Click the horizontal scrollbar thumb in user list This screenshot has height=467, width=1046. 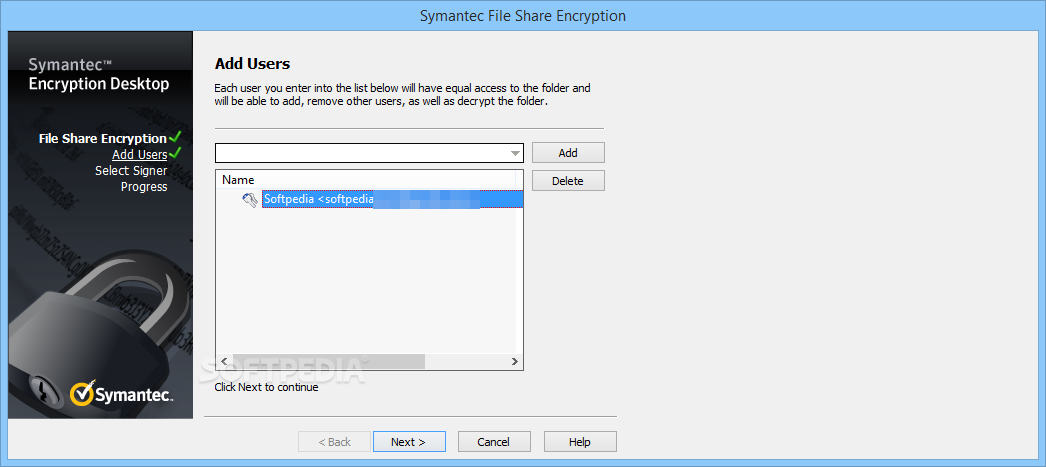[x=328, y=361]
